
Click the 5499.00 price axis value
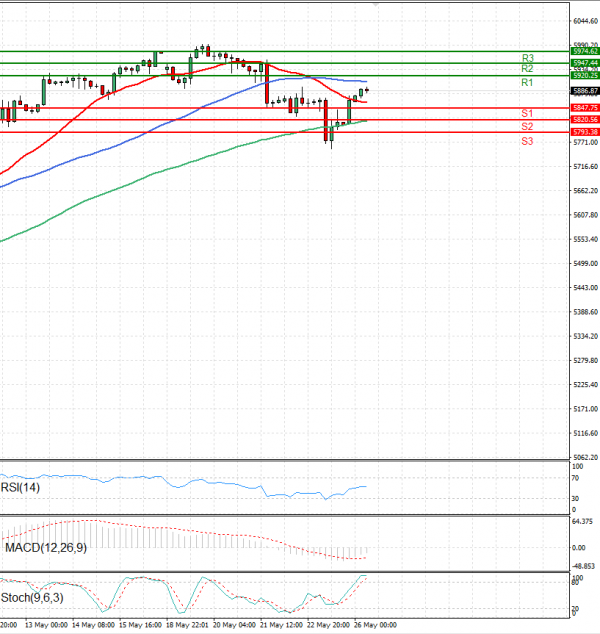pyautogui.click(x=585, y=264)
